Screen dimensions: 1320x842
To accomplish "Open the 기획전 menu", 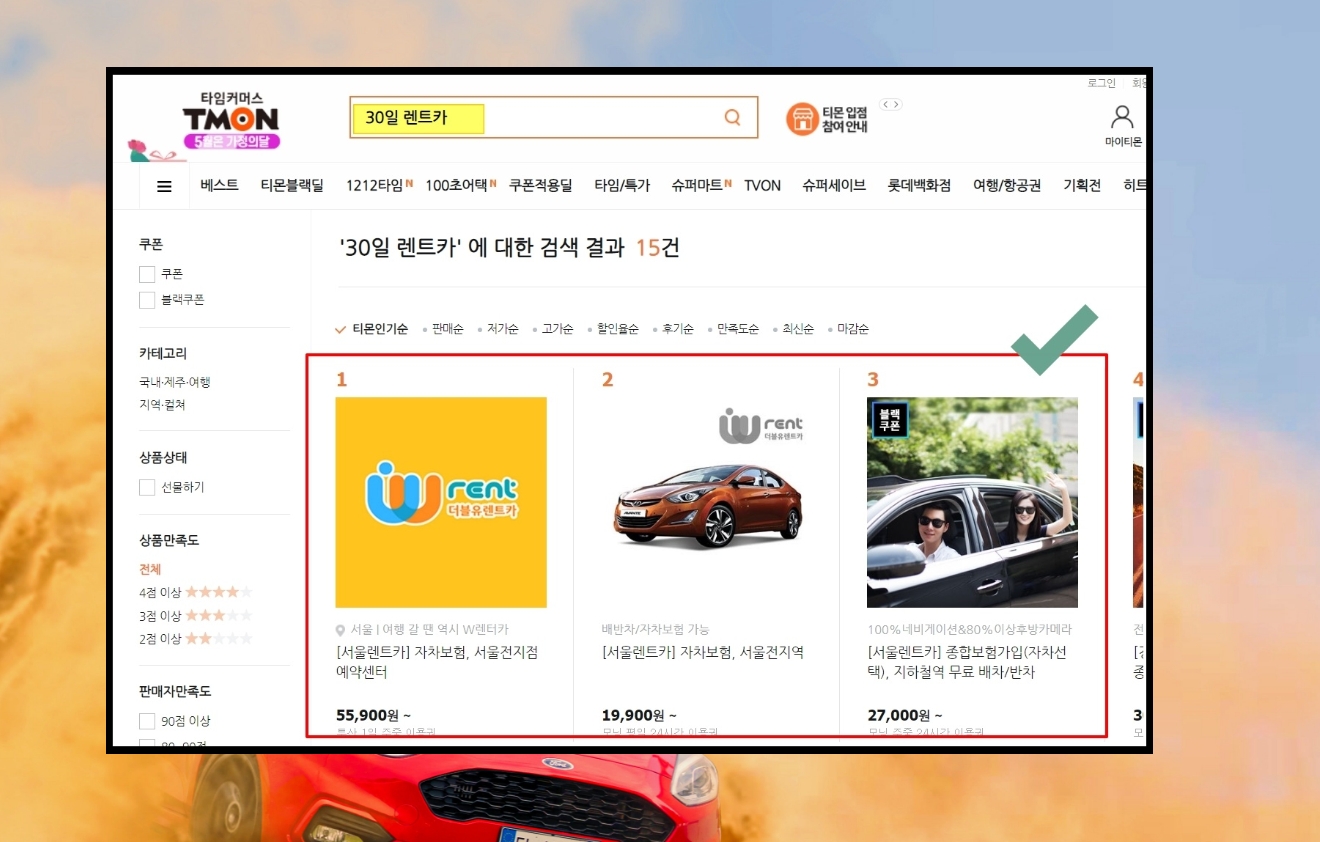I will (1082, 186).
